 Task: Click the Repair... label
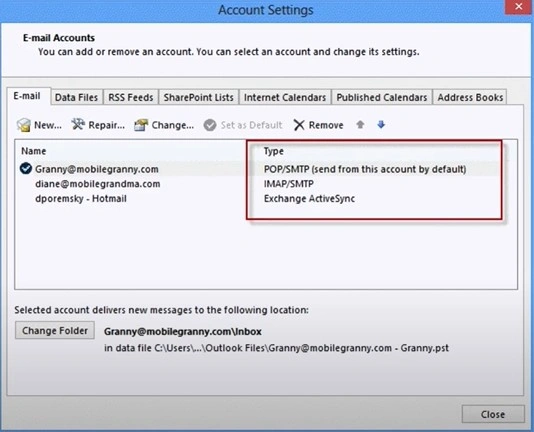(x=107, y=125)
